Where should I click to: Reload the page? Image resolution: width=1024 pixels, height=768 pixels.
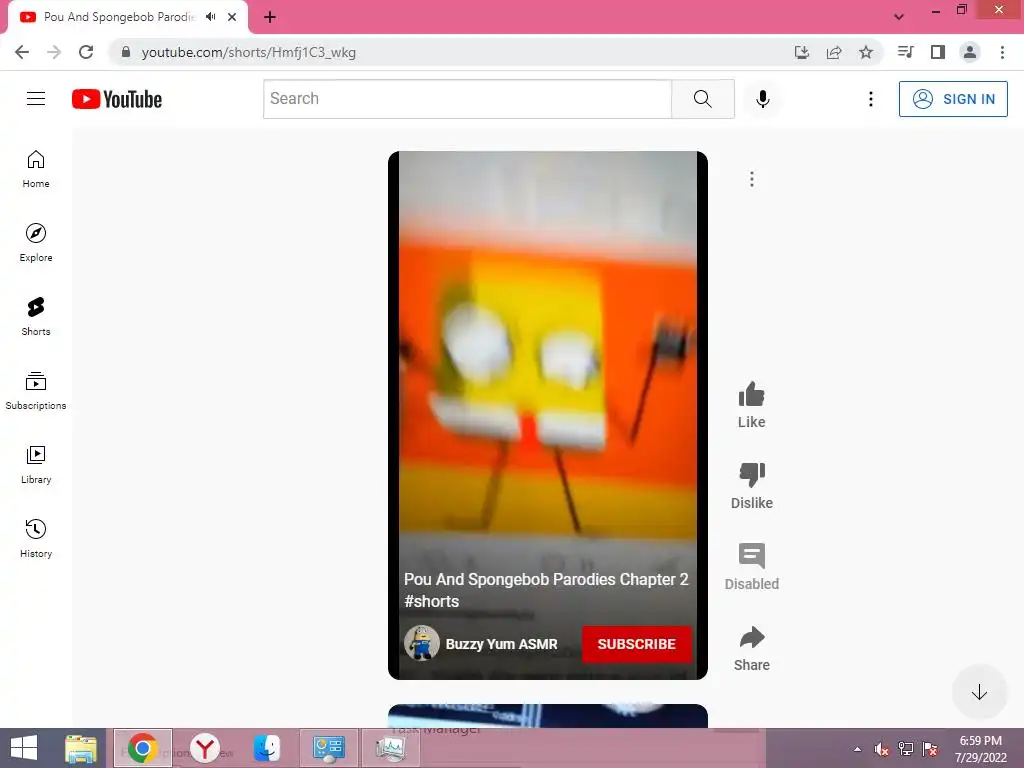[x=86, y=52]
